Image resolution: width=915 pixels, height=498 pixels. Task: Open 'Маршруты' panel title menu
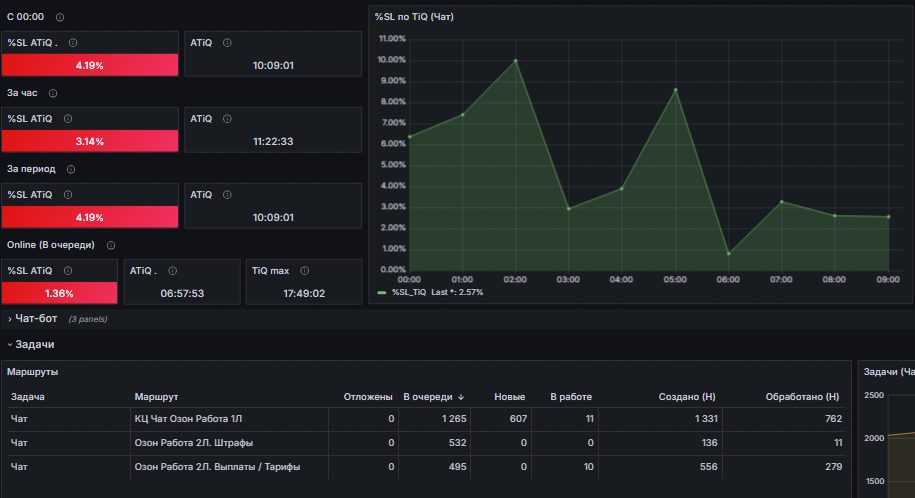[33, 372]
